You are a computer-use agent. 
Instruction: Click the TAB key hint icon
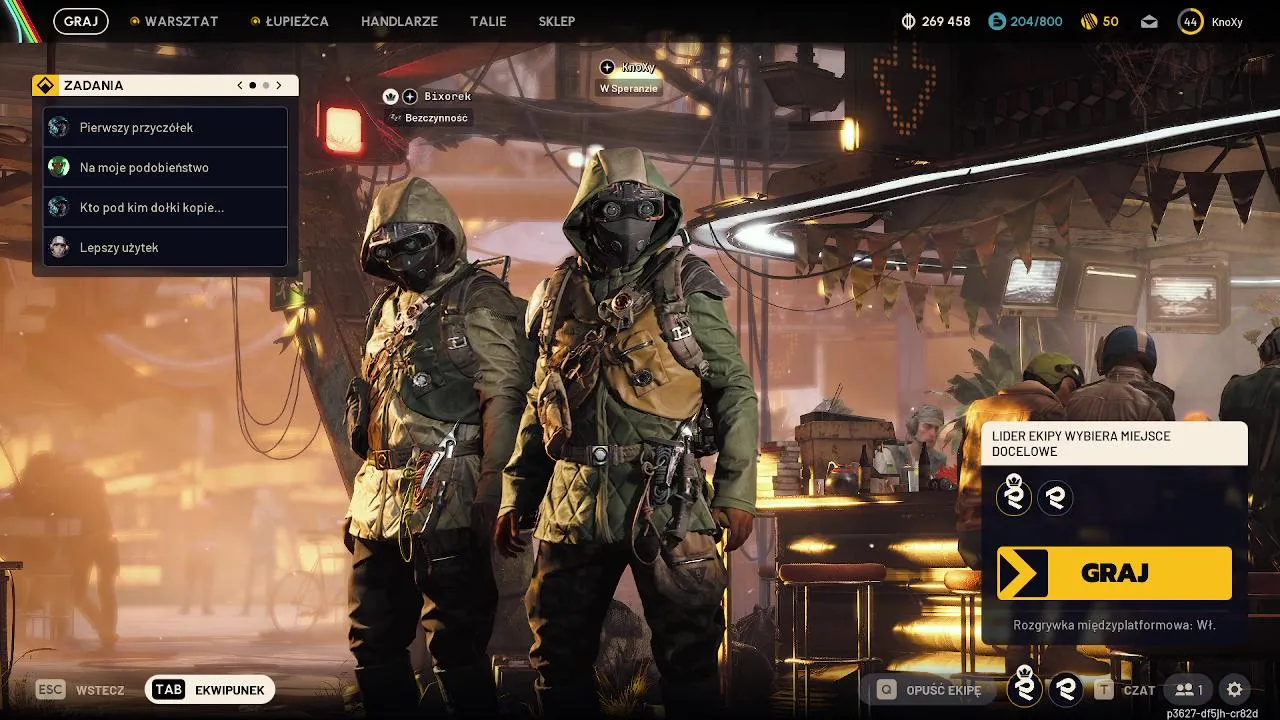coord(169,690)
